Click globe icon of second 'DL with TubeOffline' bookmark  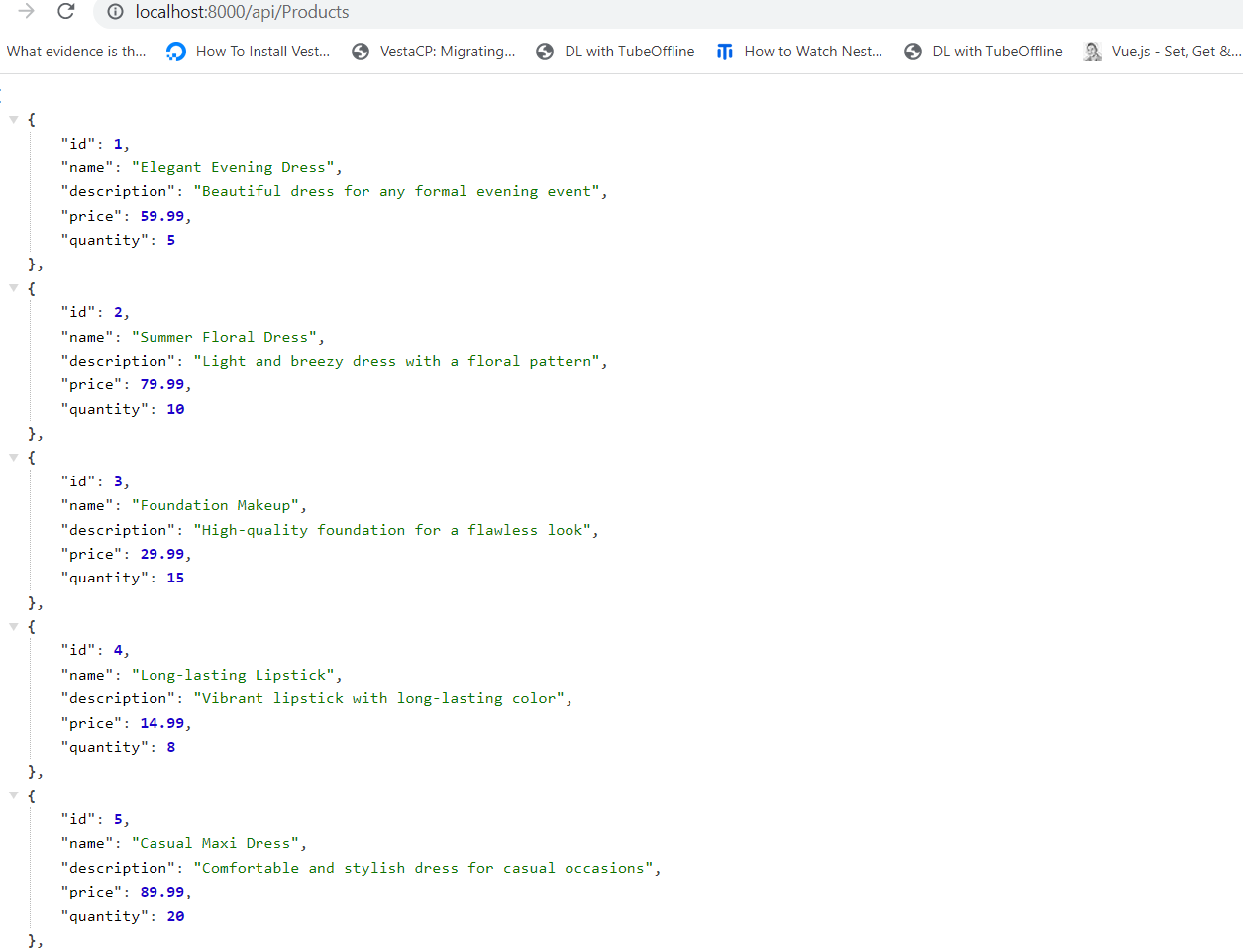pos(913,52)
